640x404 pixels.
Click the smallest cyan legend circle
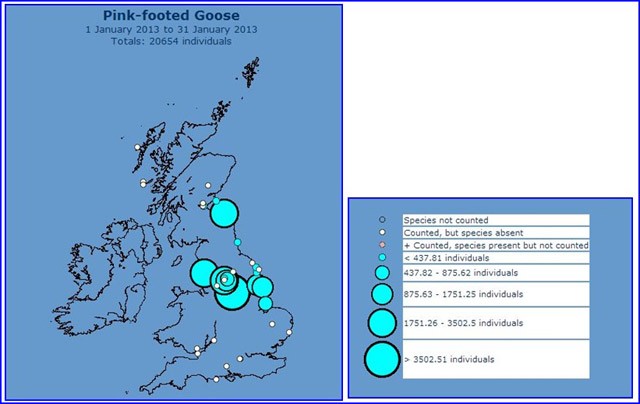(382, 257)
